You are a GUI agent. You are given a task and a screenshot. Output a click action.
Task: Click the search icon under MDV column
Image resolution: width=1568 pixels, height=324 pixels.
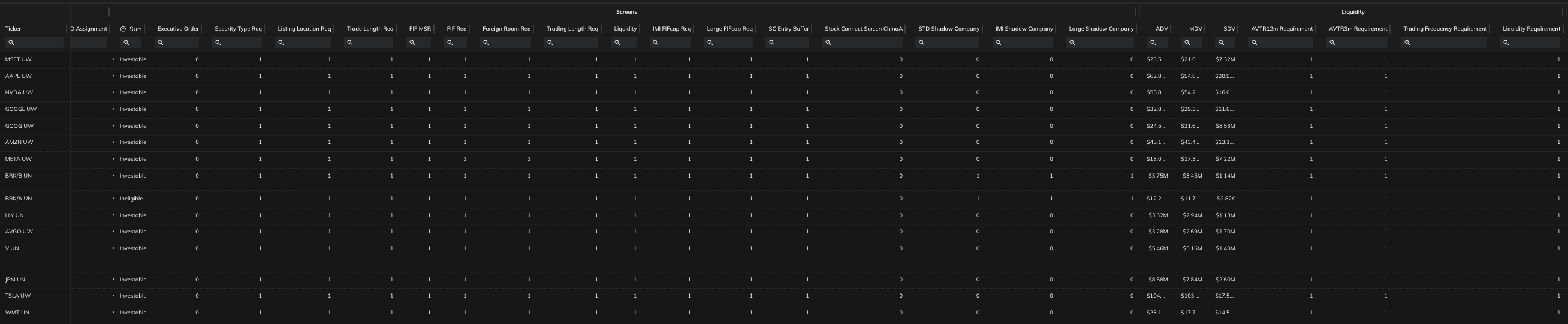[1187, 43]
